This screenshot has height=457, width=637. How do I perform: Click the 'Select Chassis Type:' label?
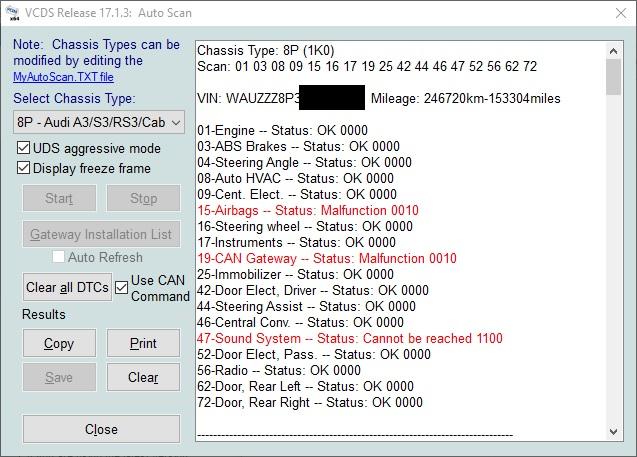pyautogui.click(x=74, y=98)
